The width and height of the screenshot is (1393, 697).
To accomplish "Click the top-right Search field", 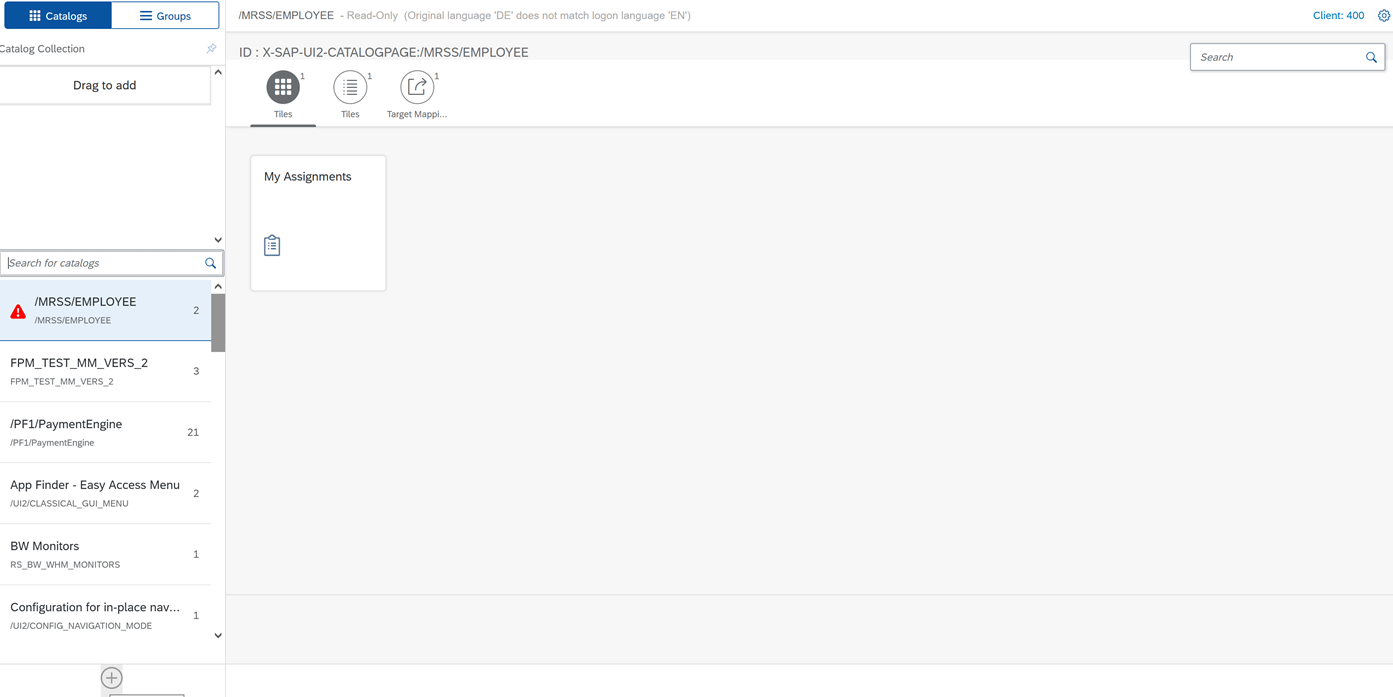I will point(1277,58).
